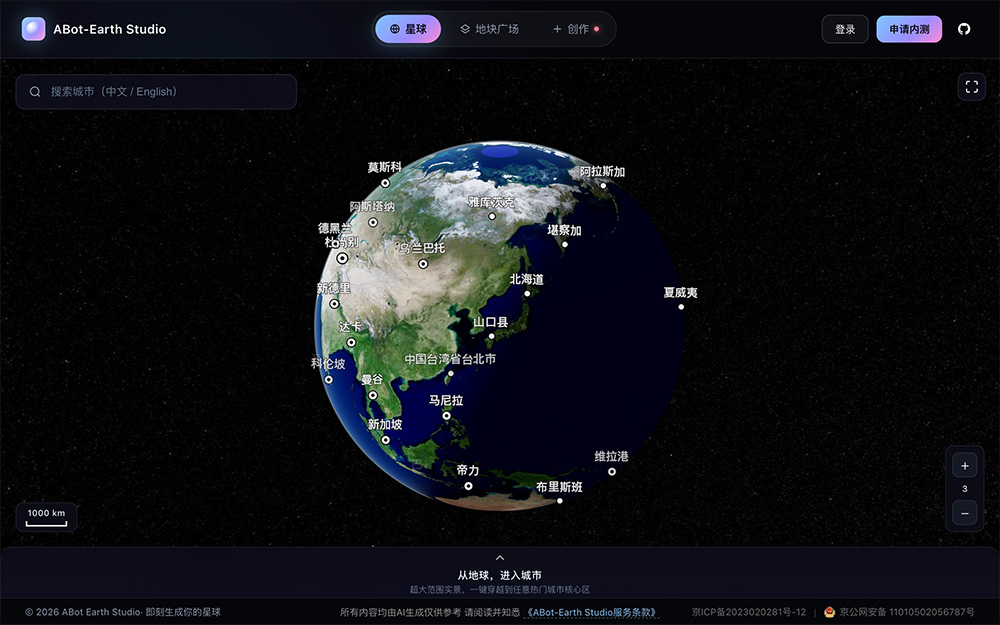The height and width of the screenshot is (625, 1000).
Task: Click the zoom level number 3
Action: coord(964,489)
